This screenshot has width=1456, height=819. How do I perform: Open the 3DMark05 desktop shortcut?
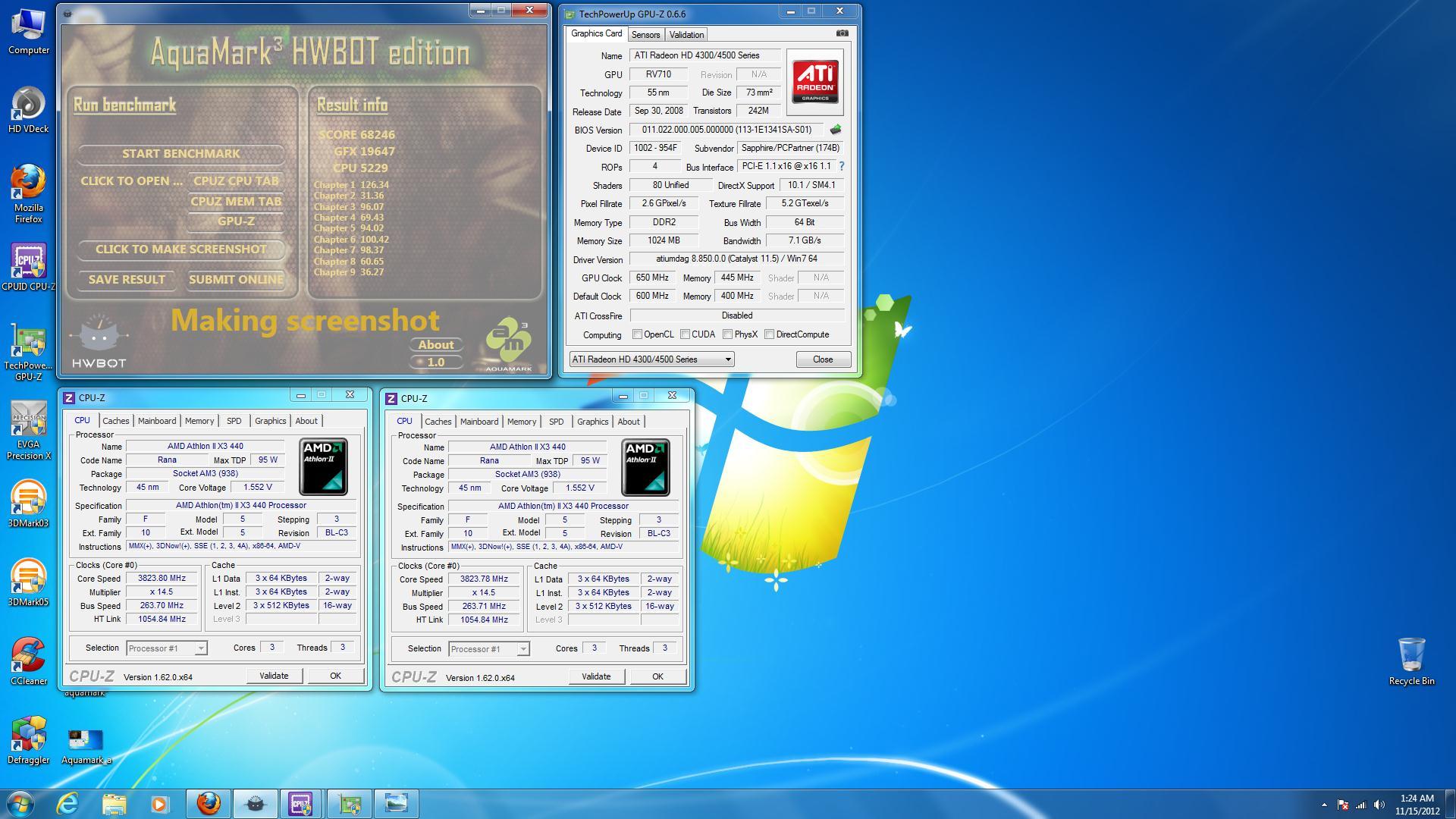(29, 584)
